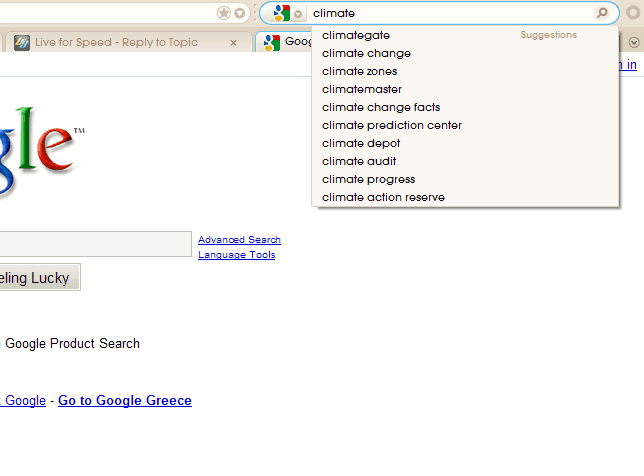
Task: Select the "climate depot" suggestion
Action: click(465, 143)
